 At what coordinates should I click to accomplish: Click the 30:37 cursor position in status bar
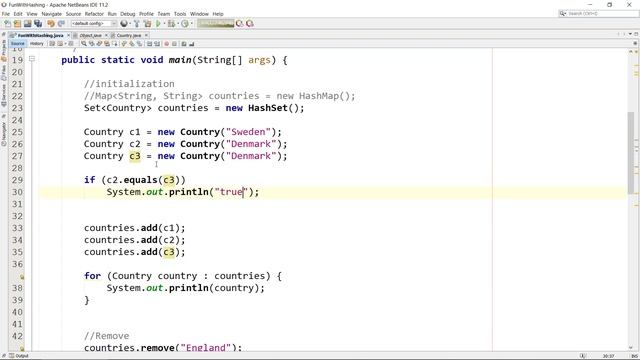pos(609,356)
